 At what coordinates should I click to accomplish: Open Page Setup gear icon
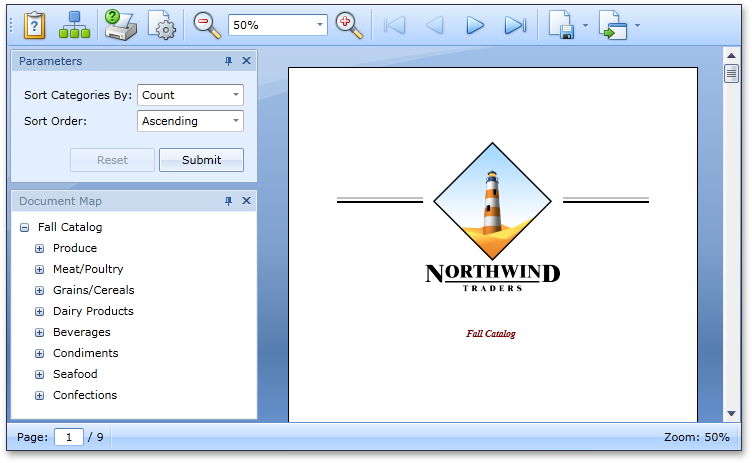162,25
